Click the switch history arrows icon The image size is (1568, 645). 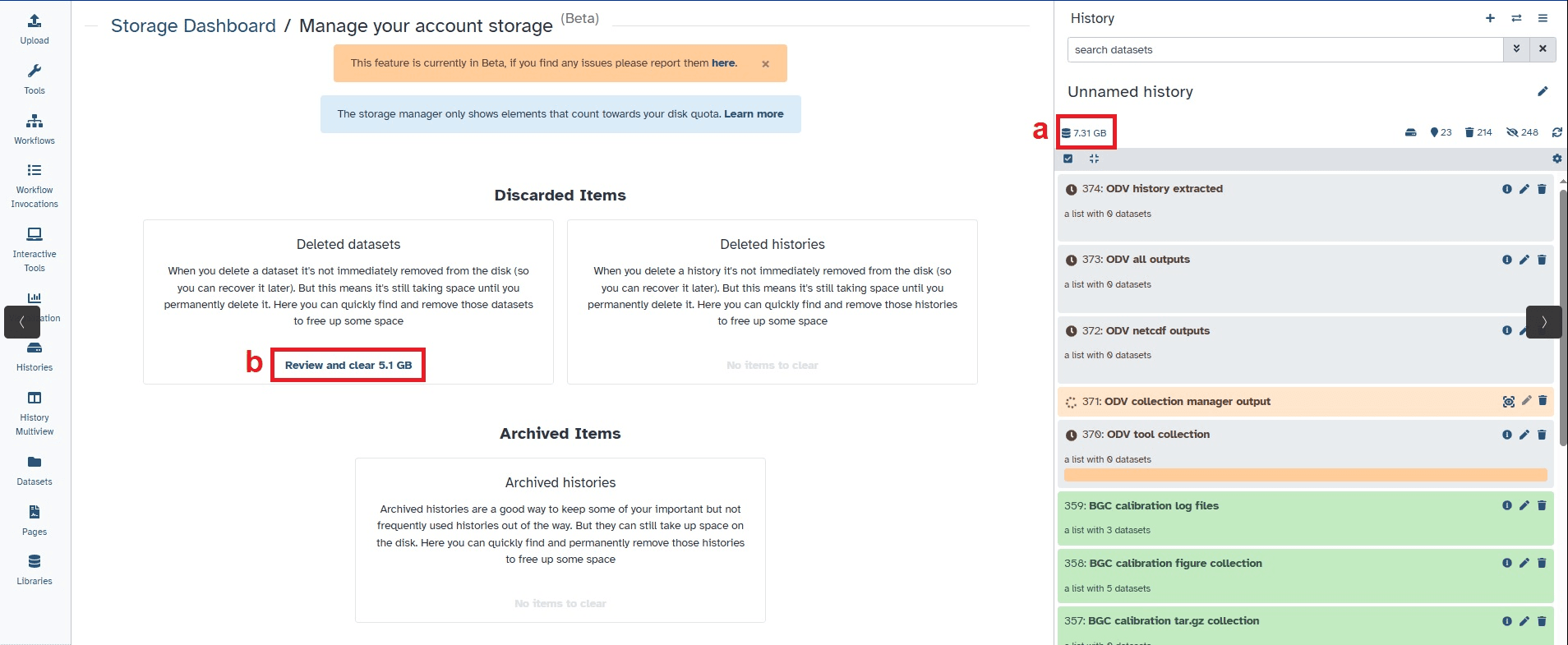pyautogui.click(x=1516, y=18)
